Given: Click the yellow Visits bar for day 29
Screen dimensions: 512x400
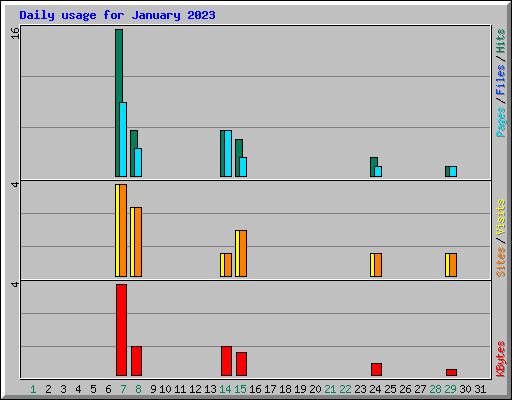Looking at the screenshot, I should point(447,265).
